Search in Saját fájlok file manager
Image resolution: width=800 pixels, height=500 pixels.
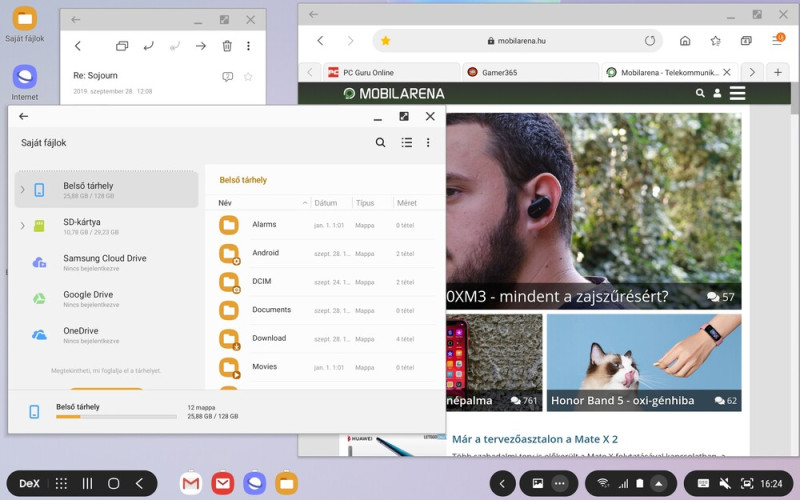380,142
